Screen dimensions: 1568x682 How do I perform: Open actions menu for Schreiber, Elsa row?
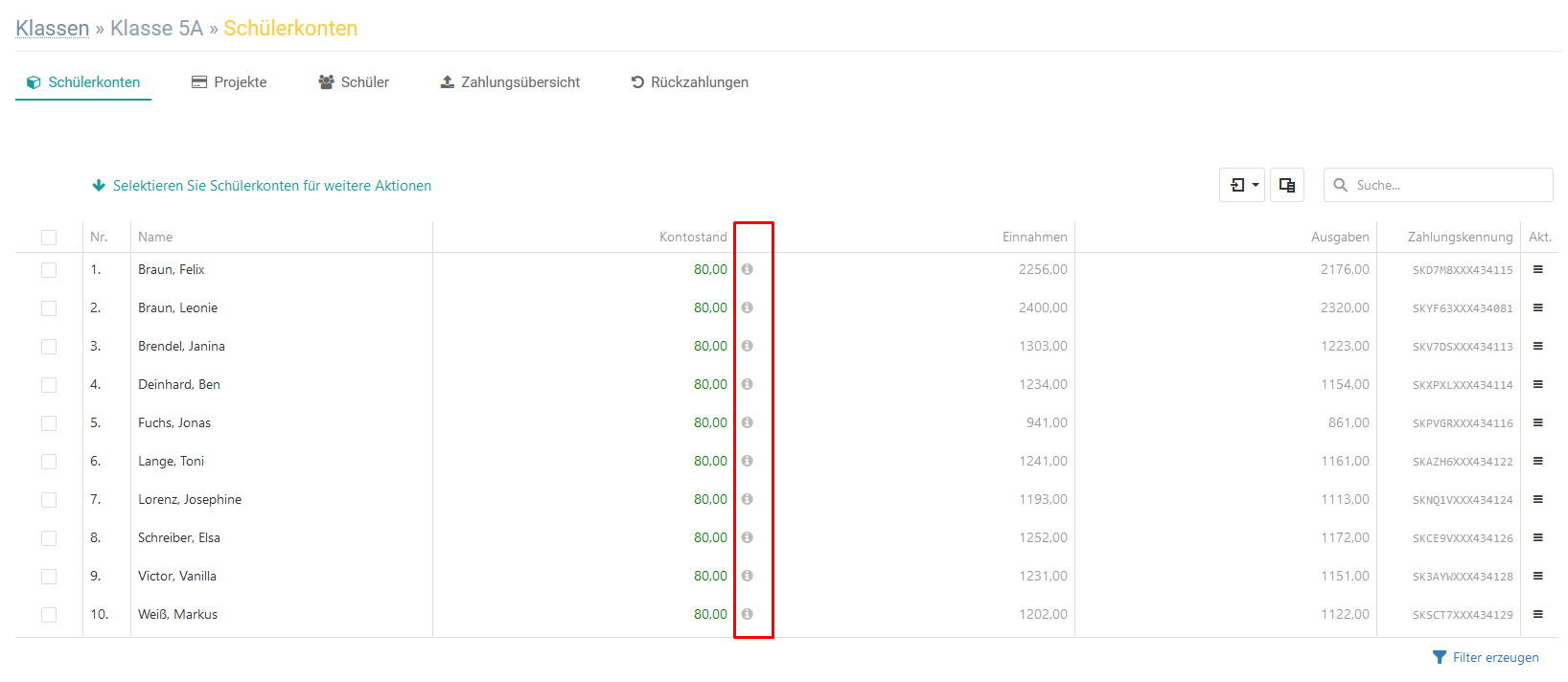tap(1538, 537)
